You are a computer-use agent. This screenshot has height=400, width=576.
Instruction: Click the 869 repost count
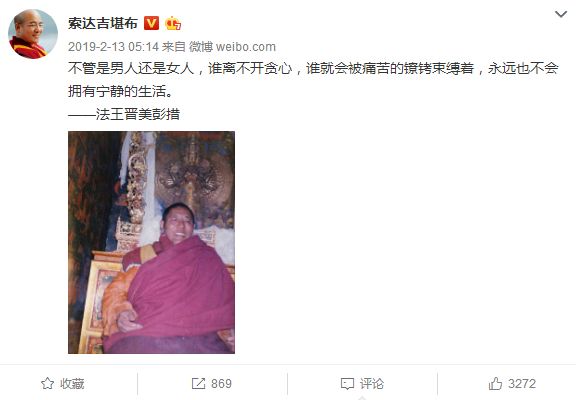[221, 384]
